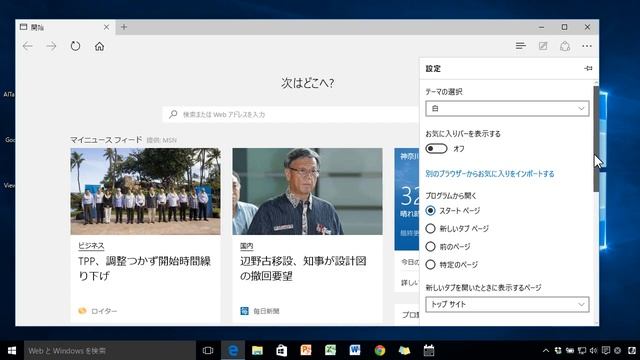This screenshot has width=640, height=360.
Task: Open the home page icon
Action: 99,46
